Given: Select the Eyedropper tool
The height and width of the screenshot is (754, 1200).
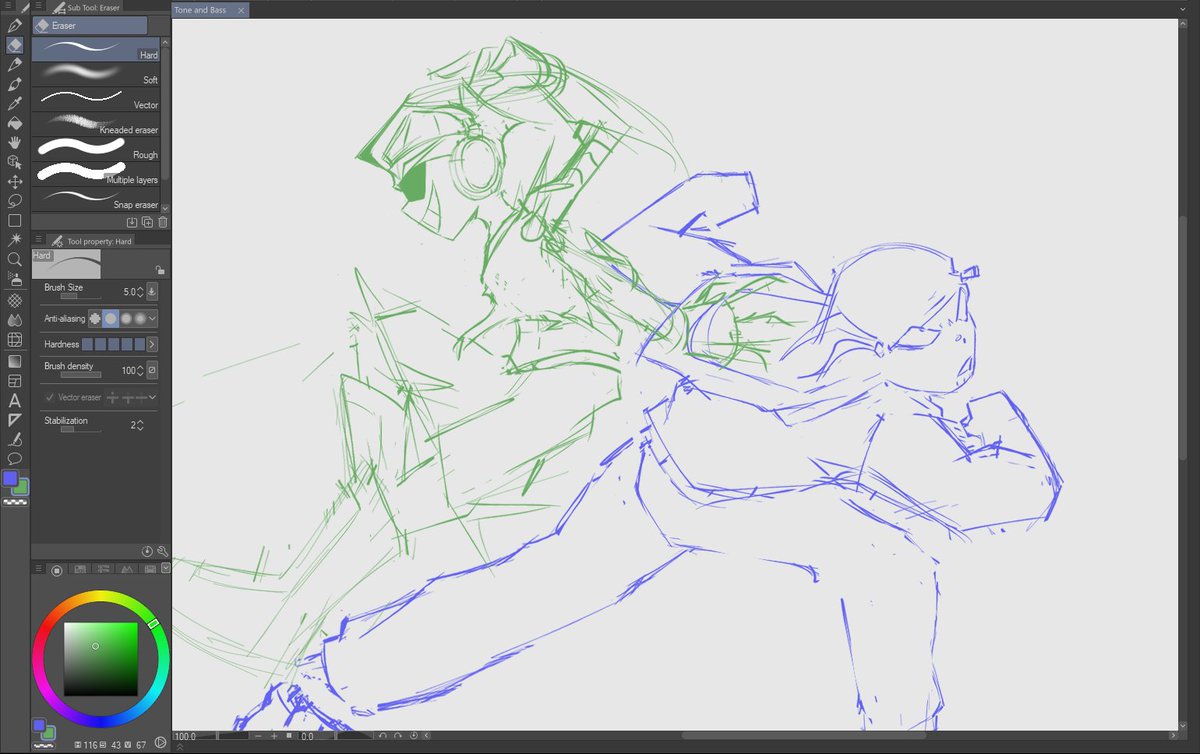Looking at the screenshot, I should (x=14, y=103).
